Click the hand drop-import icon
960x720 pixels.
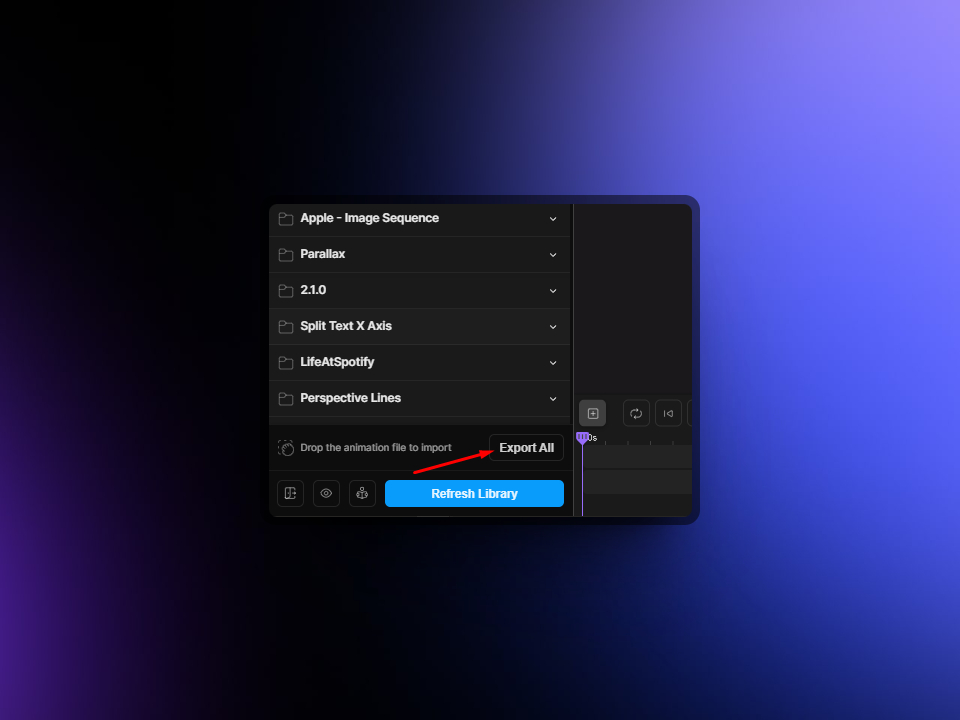tap(286, 448)
